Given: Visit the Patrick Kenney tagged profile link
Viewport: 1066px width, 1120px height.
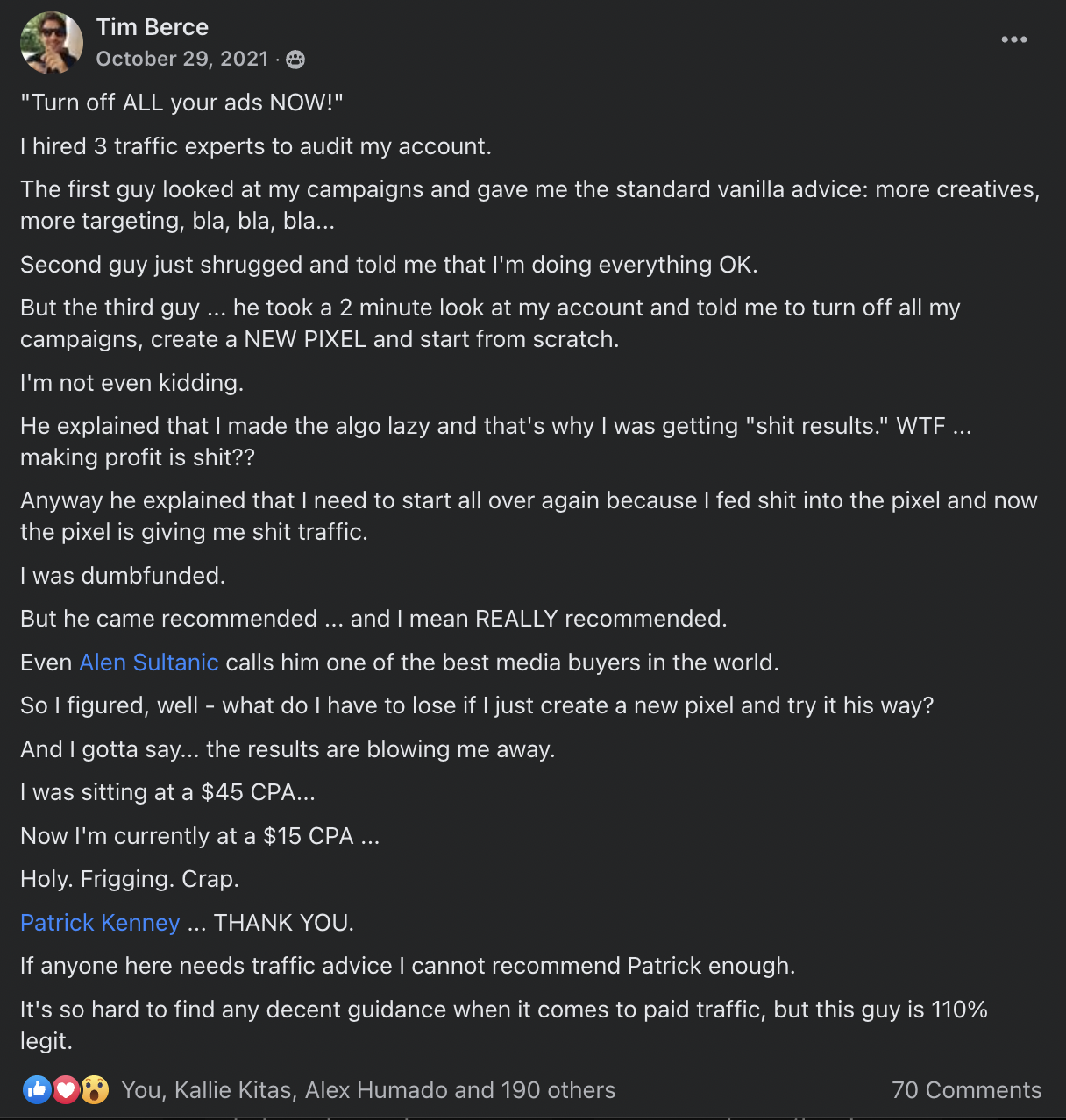Looking at the screenshot, I should (100, 923).
